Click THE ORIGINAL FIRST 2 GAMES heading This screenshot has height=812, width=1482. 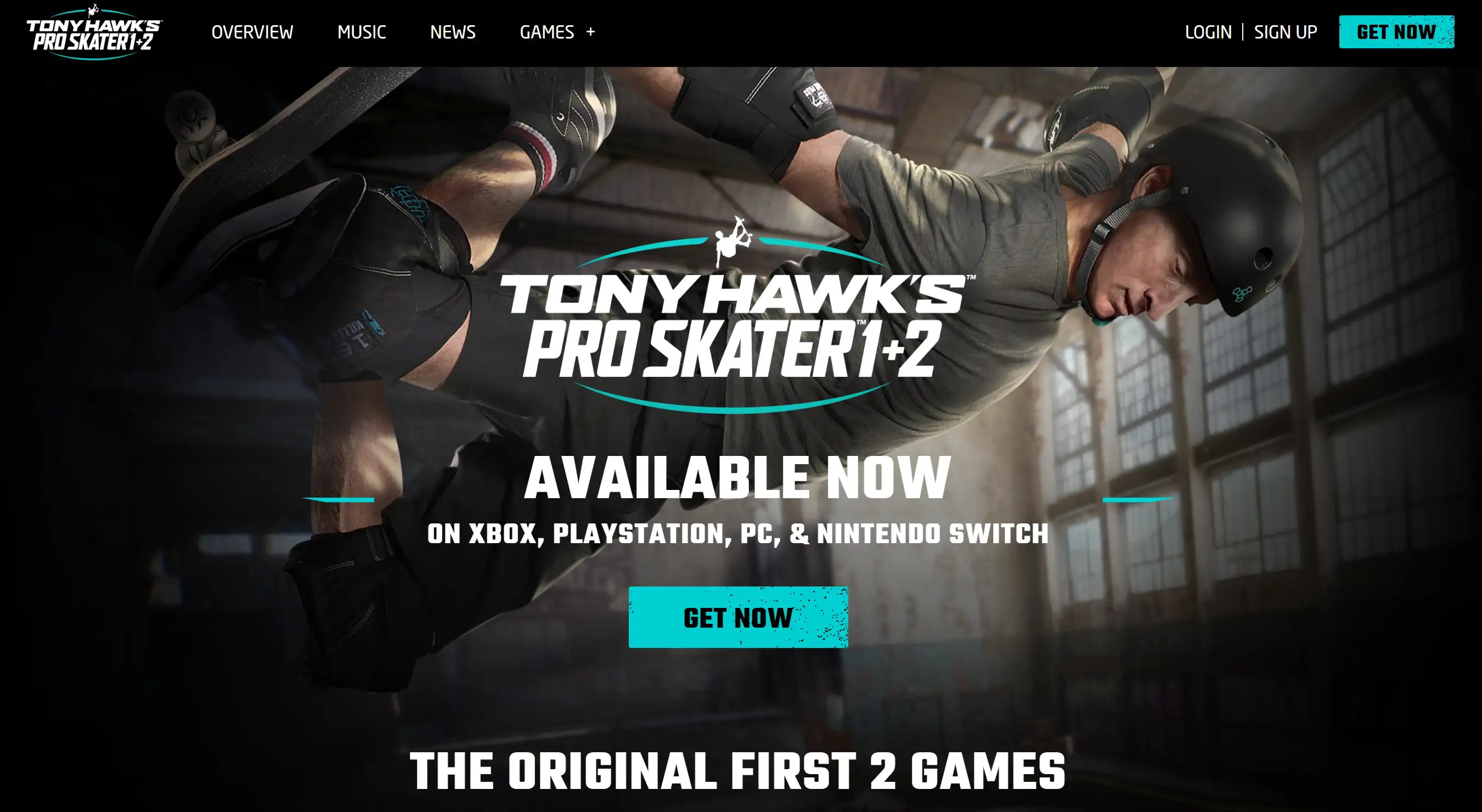(737, 771)
